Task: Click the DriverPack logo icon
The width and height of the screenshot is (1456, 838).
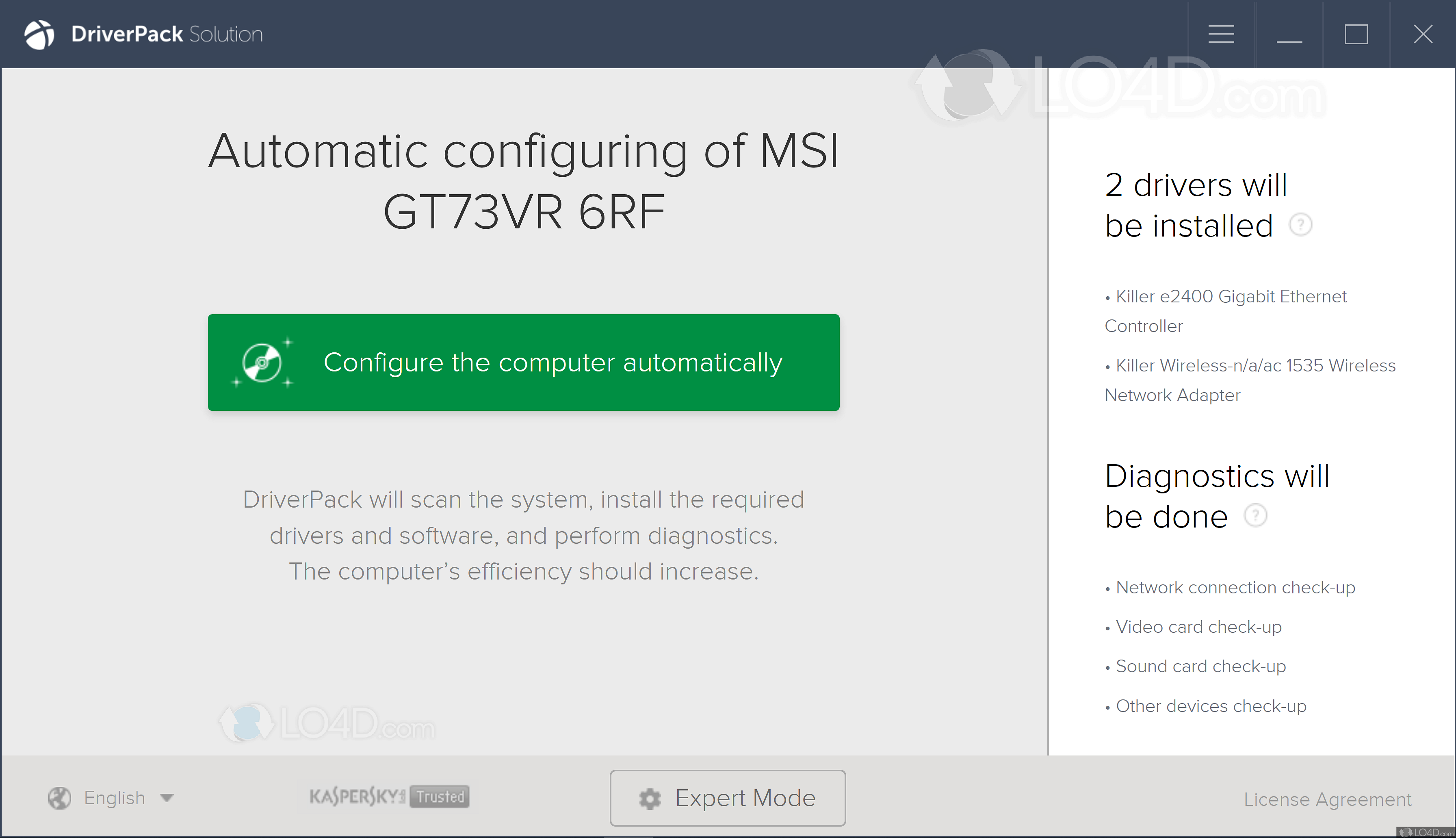Action: 39,35
